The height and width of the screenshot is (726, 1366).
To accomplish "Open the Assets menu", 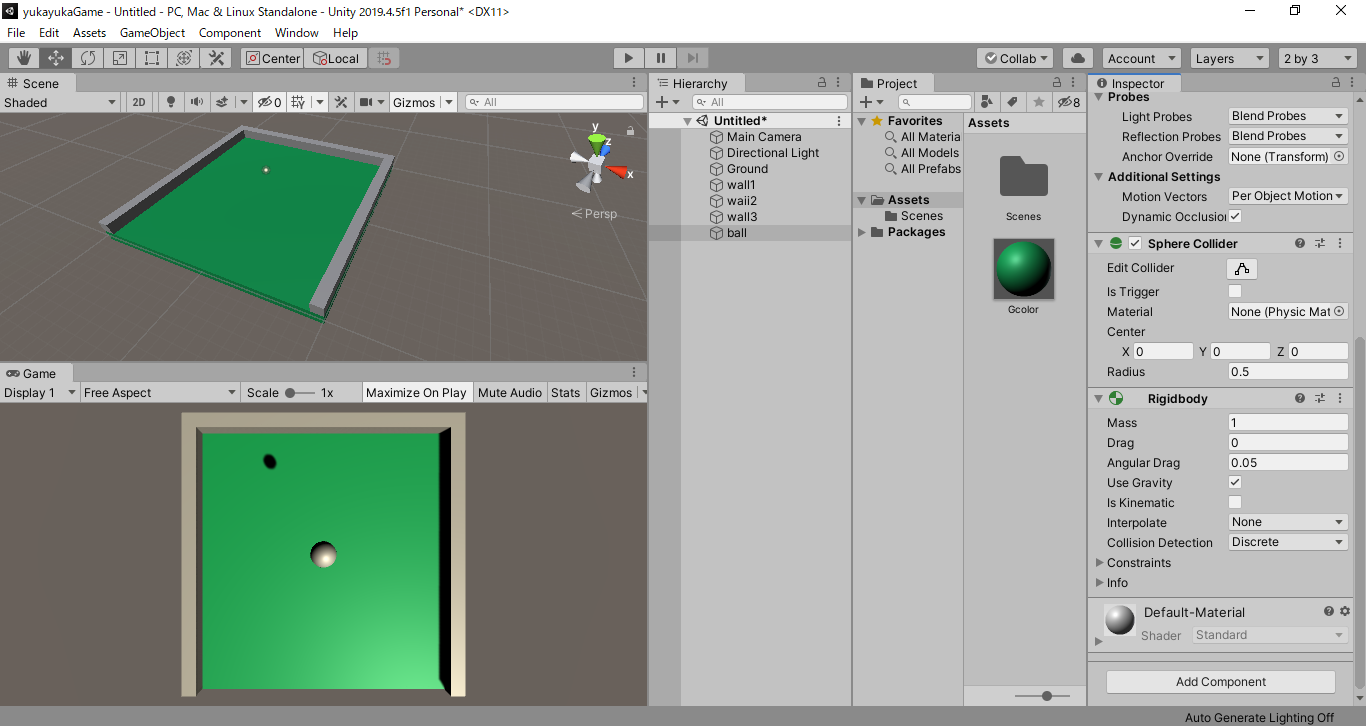I will pos(89,33).
